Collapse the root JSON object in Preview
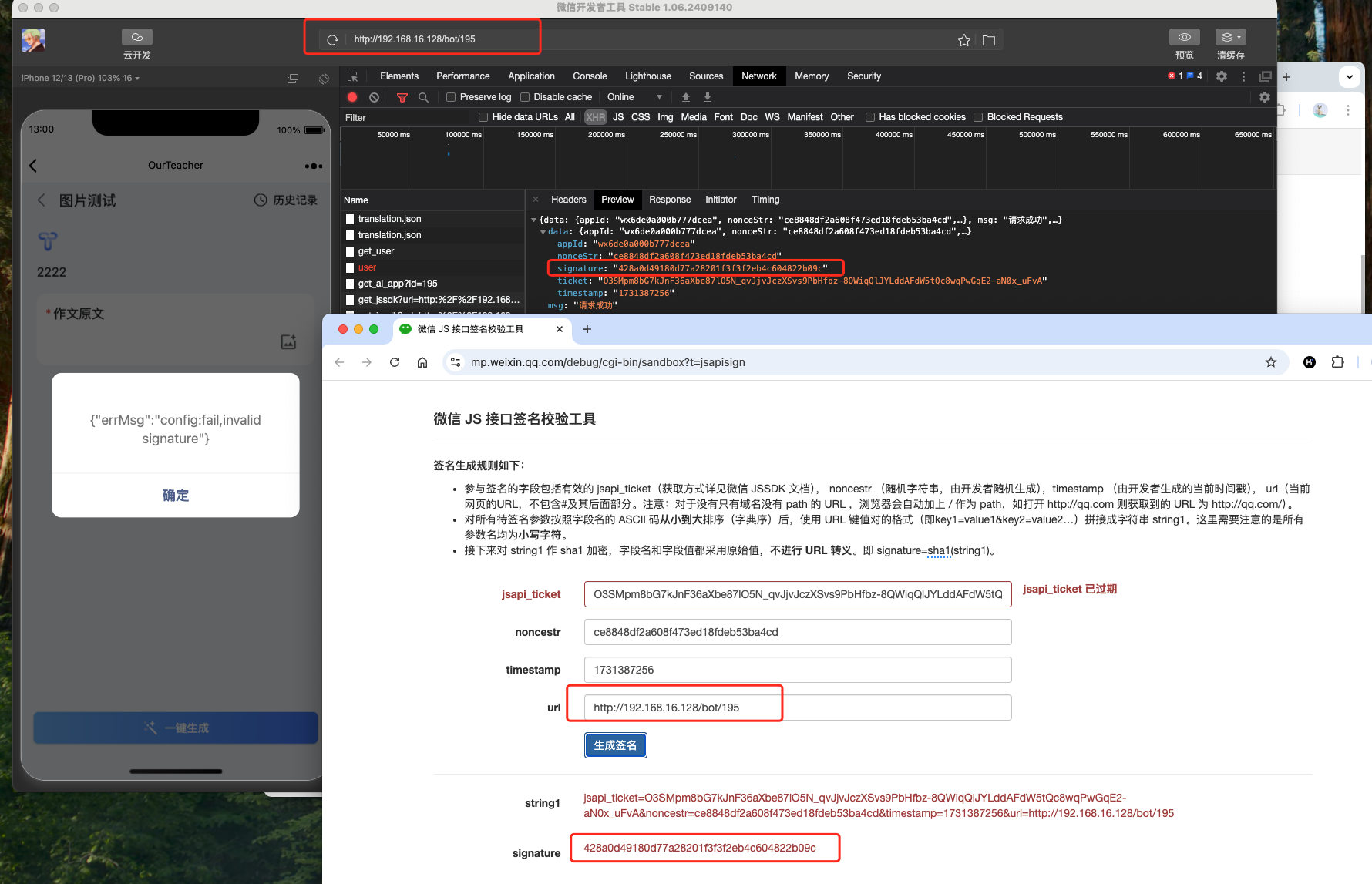Screen dimensions: 1372x884 point(533,220)
